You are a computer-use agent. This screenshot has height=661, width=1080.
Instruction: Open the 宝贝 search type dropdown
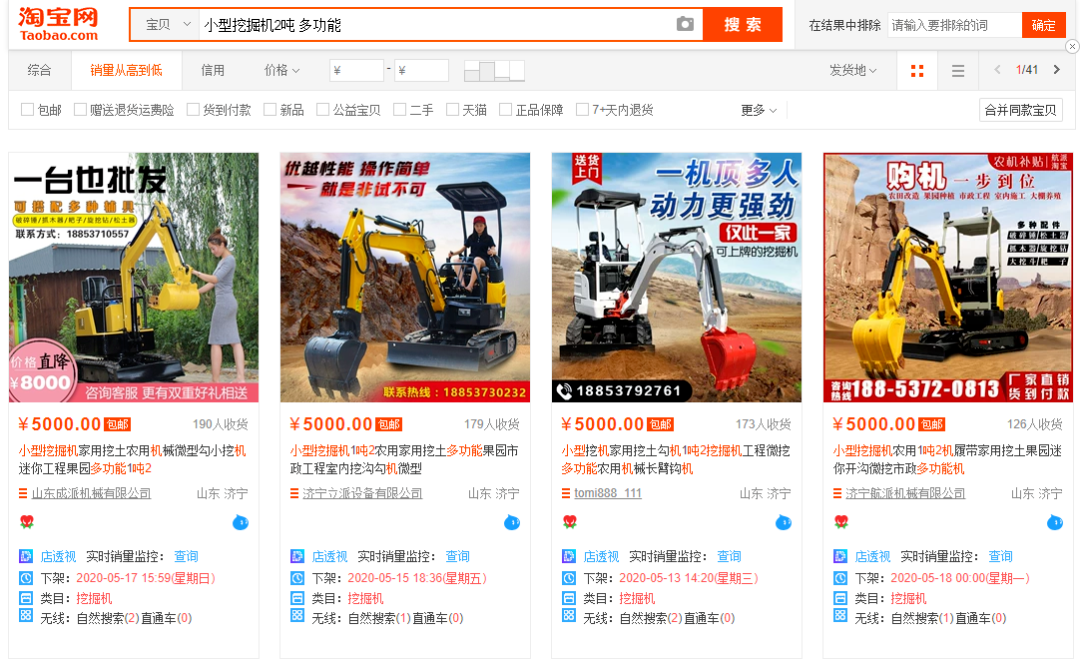(167, 25)
